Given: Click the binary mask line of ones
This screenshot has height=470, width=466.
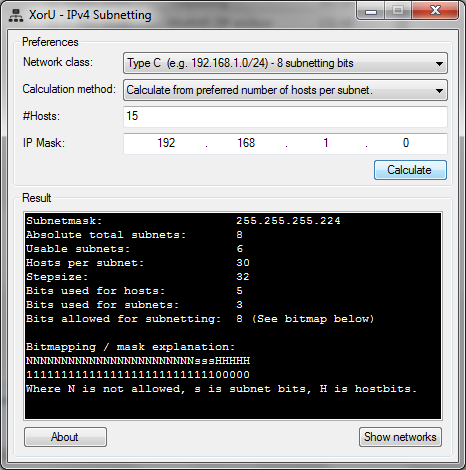Looking at the screenshot, I should pos(138,375).
